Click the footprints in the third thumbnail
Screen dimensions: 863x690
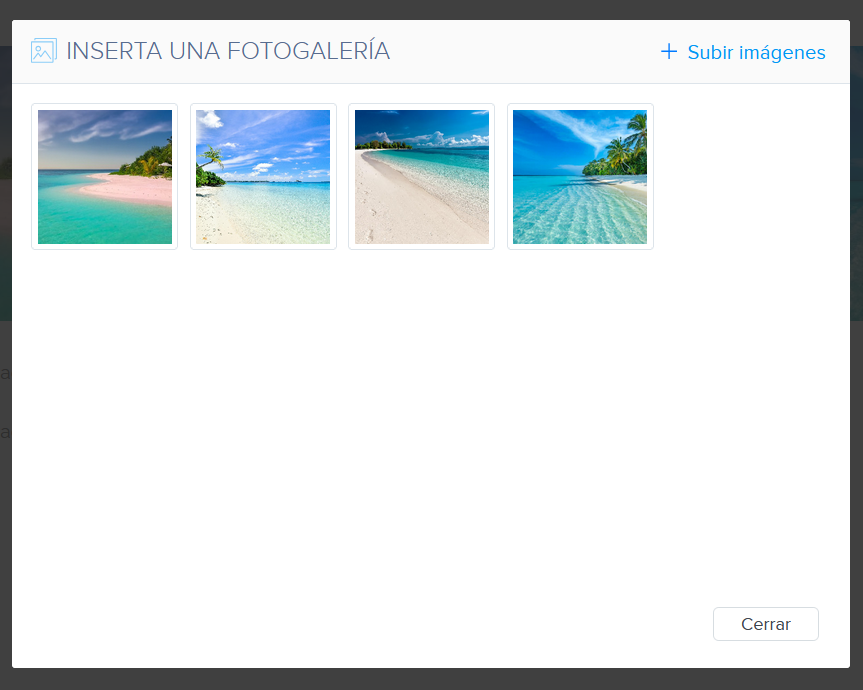click(372, 228)
